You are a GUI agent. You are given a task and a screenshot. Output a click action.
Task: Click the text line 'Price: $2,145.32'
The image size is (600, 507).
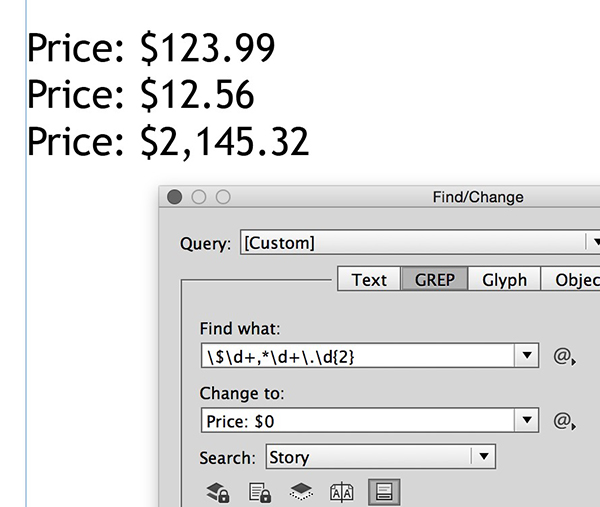point(168,142)
